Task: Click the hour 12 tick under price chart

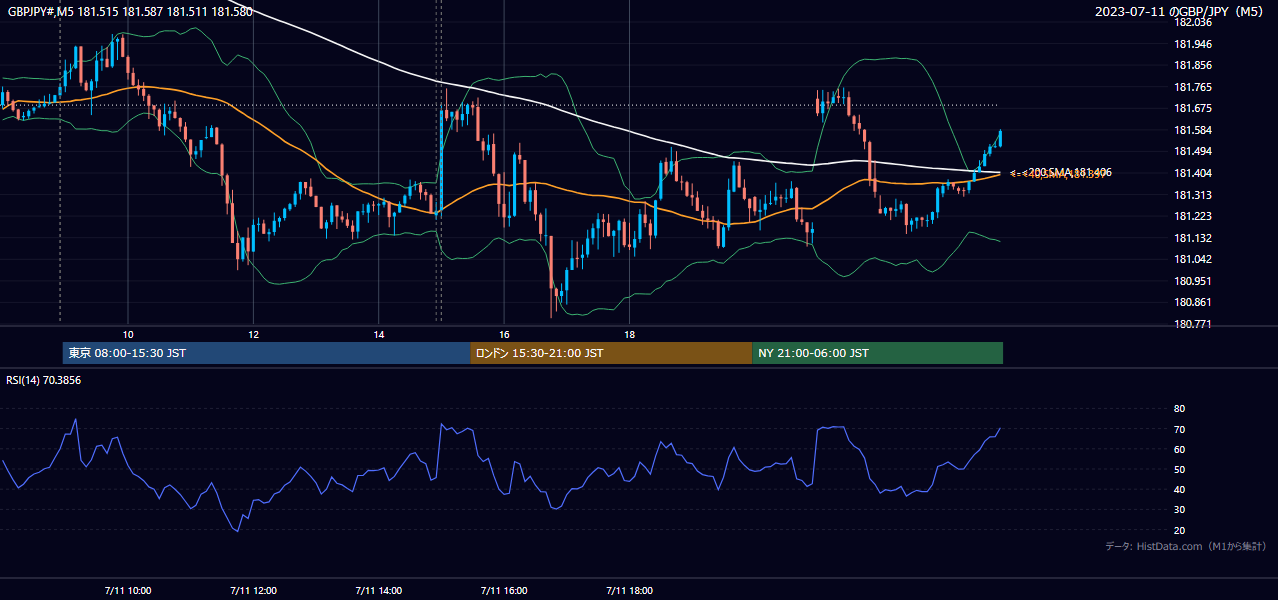Action: [x=253, y=334]
